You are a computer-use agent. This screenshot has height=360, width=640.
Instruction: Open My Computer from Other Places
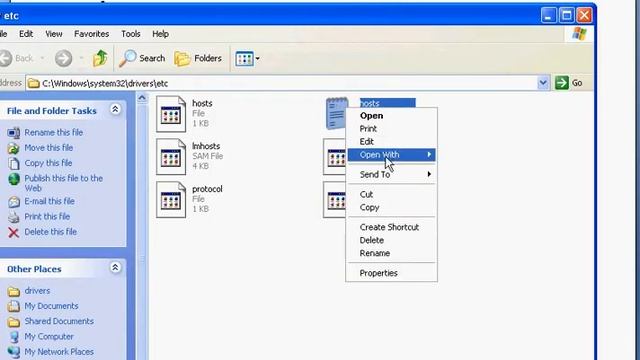pyautogui.click(x=49, y=336)
